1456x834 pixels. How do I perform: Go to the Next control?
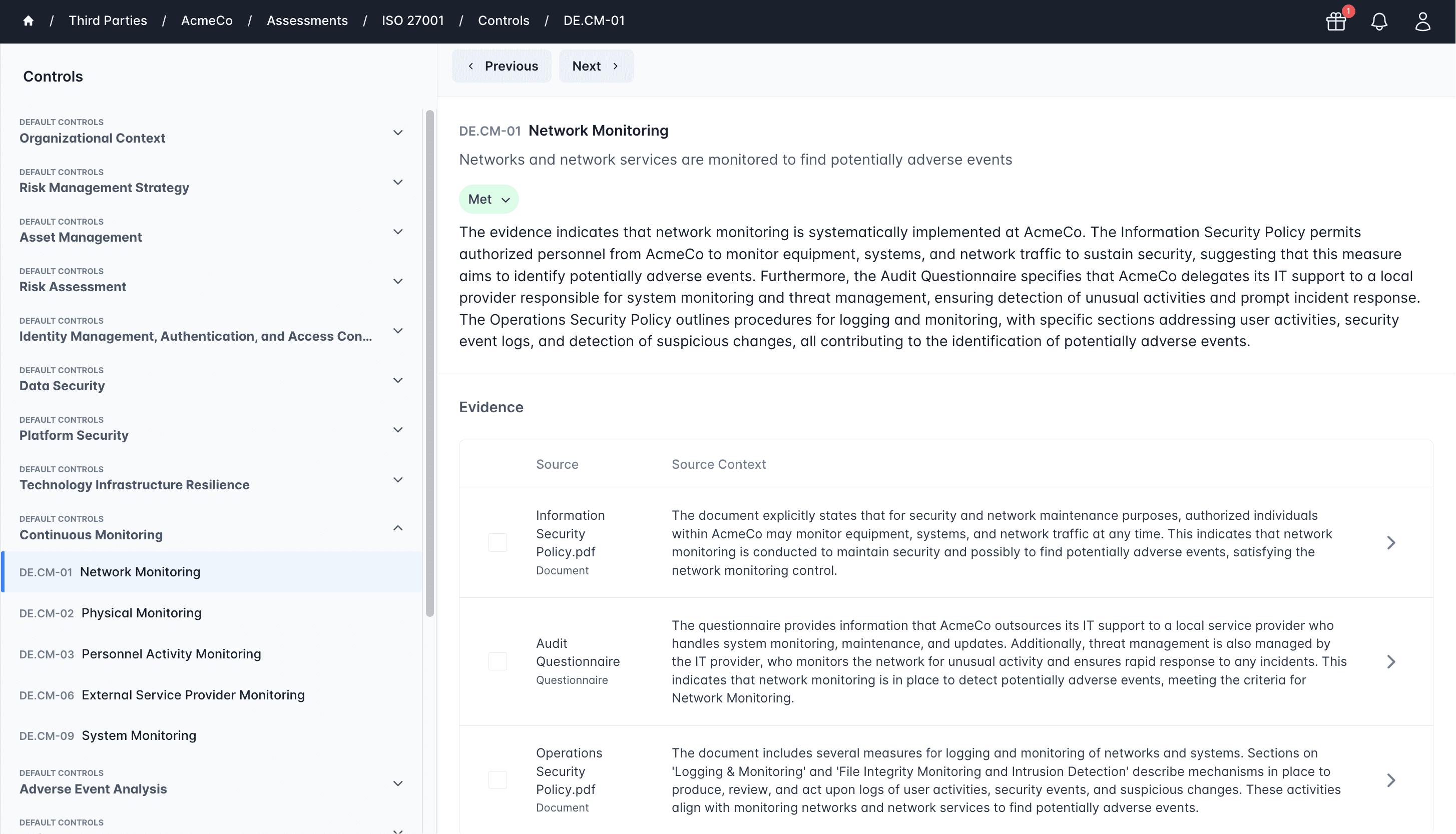coord(596,66)
